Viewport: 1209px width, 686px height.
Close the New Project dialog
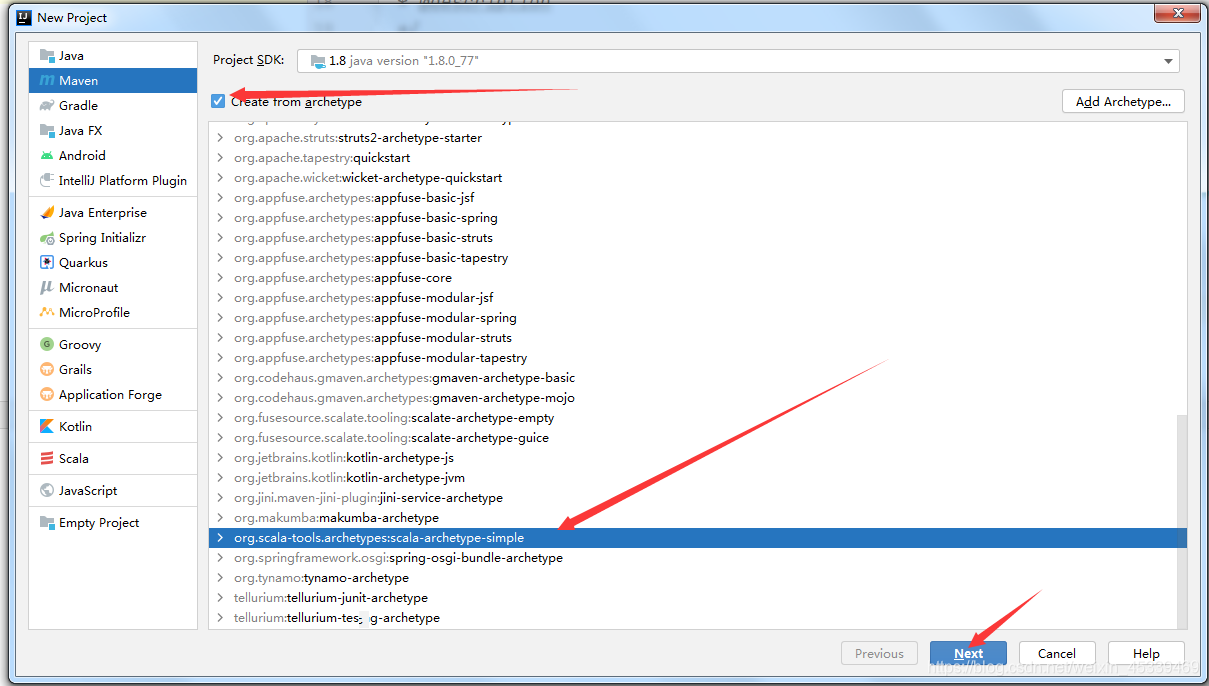(x=1176, y=14)
